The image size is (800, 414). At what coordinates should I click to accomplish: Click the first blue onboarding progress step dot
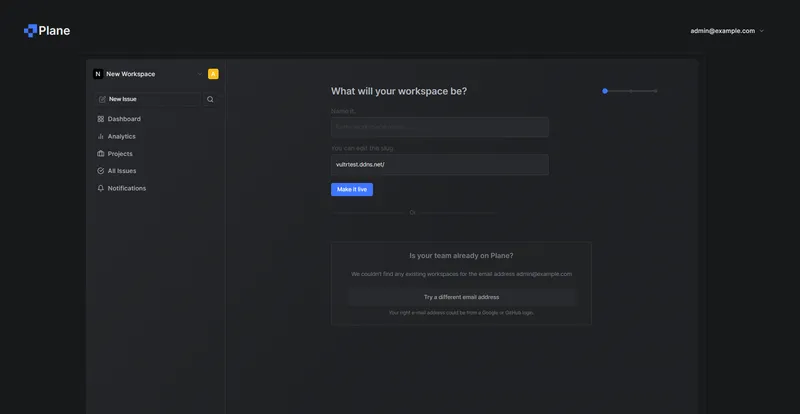pyautogui.click(x=605, y=91)
